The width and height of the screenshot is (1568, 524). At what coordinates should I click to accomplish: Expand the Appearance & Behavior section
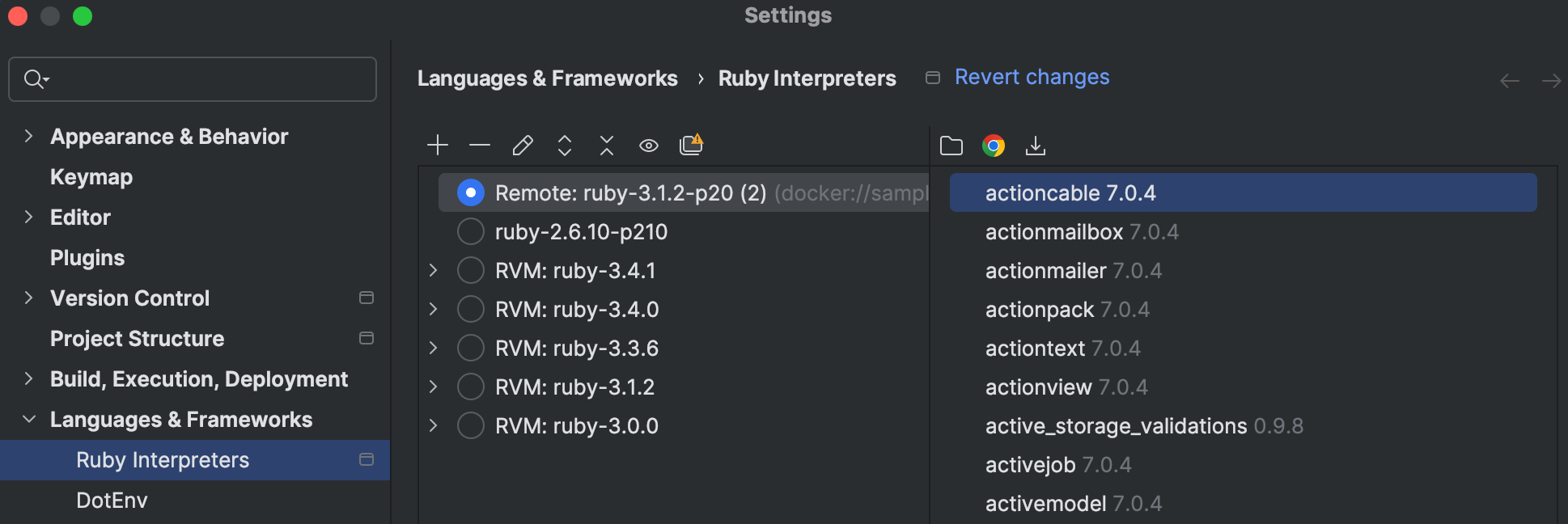coord(29,136)
